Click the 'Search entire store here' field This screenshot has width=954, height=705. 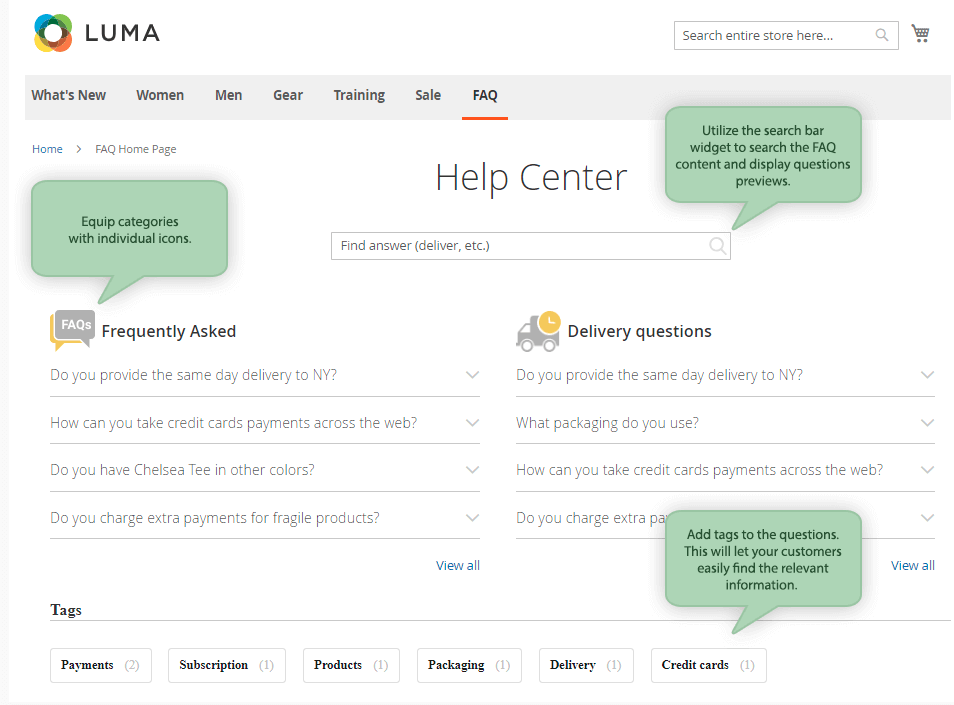tap(773, 35)
